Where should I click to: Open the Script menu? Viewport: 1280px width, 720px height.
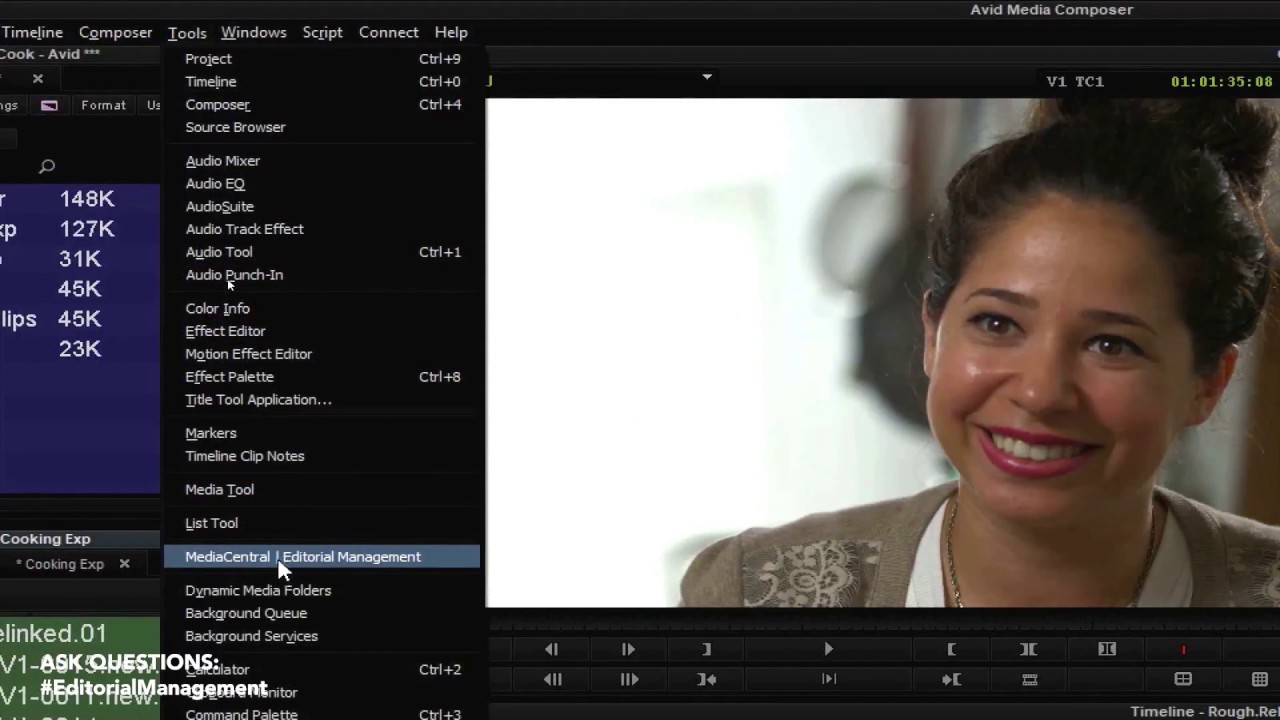coord(322,32)
